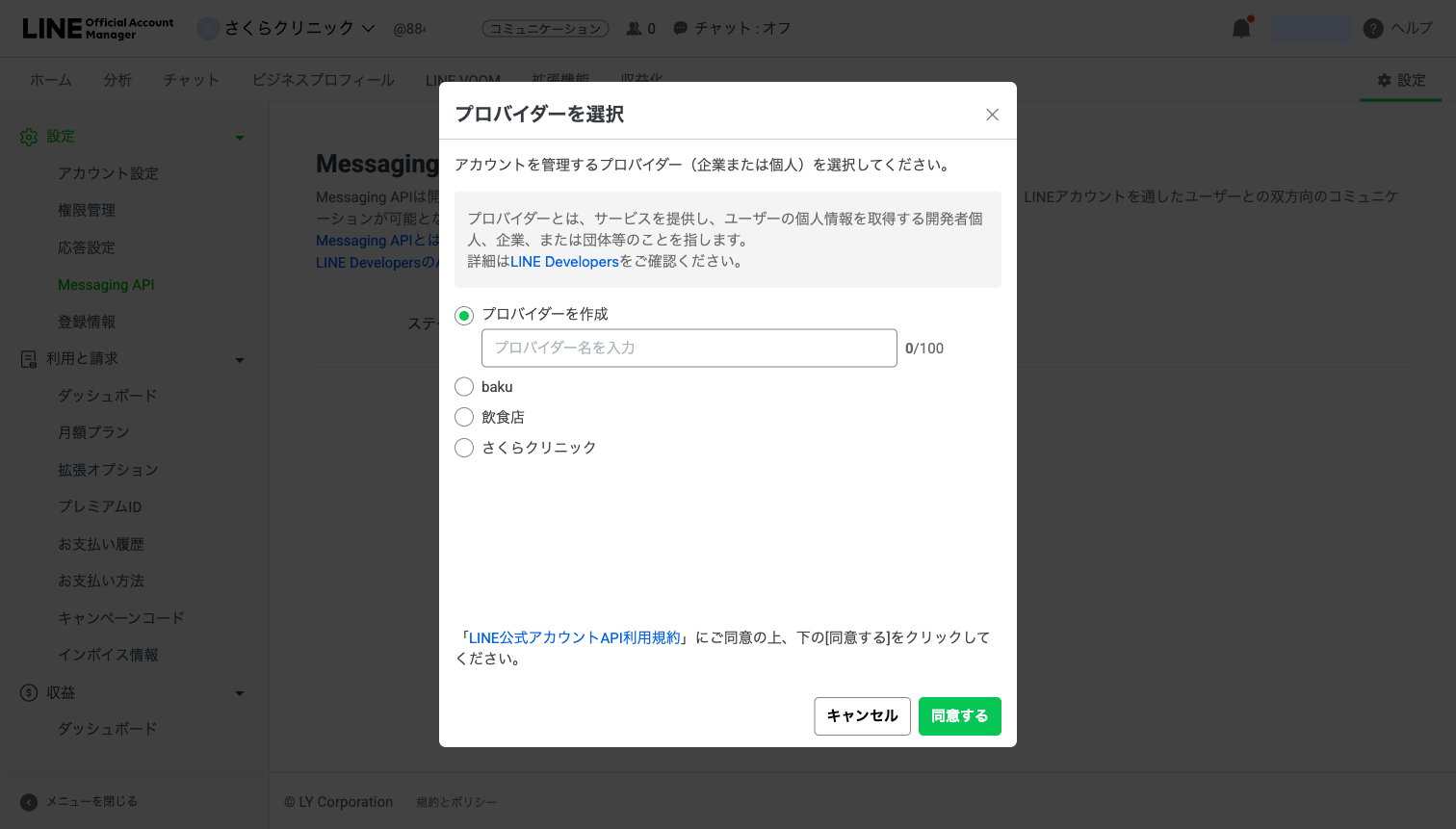Open ダッシュボード under 収益
Screen dimensions: 1456x829
108,729
